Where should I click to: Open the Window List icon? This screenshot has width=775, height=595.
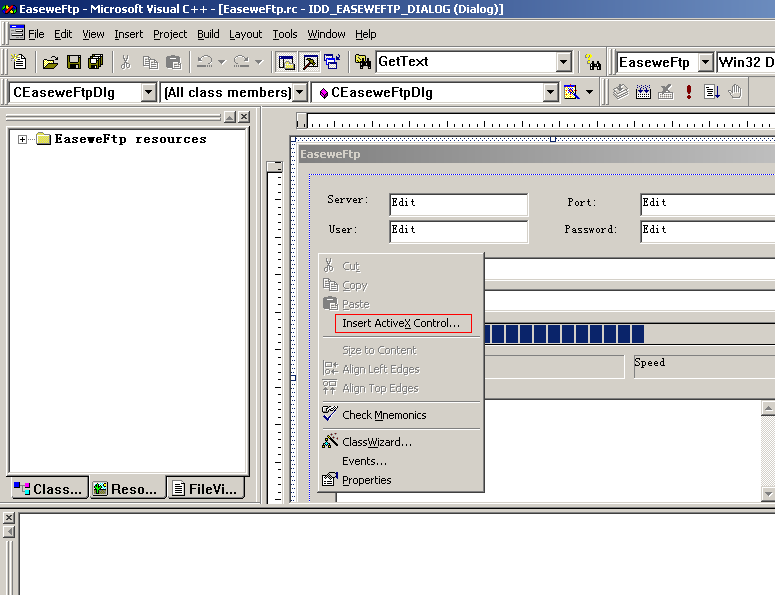[x=332, y=62]
